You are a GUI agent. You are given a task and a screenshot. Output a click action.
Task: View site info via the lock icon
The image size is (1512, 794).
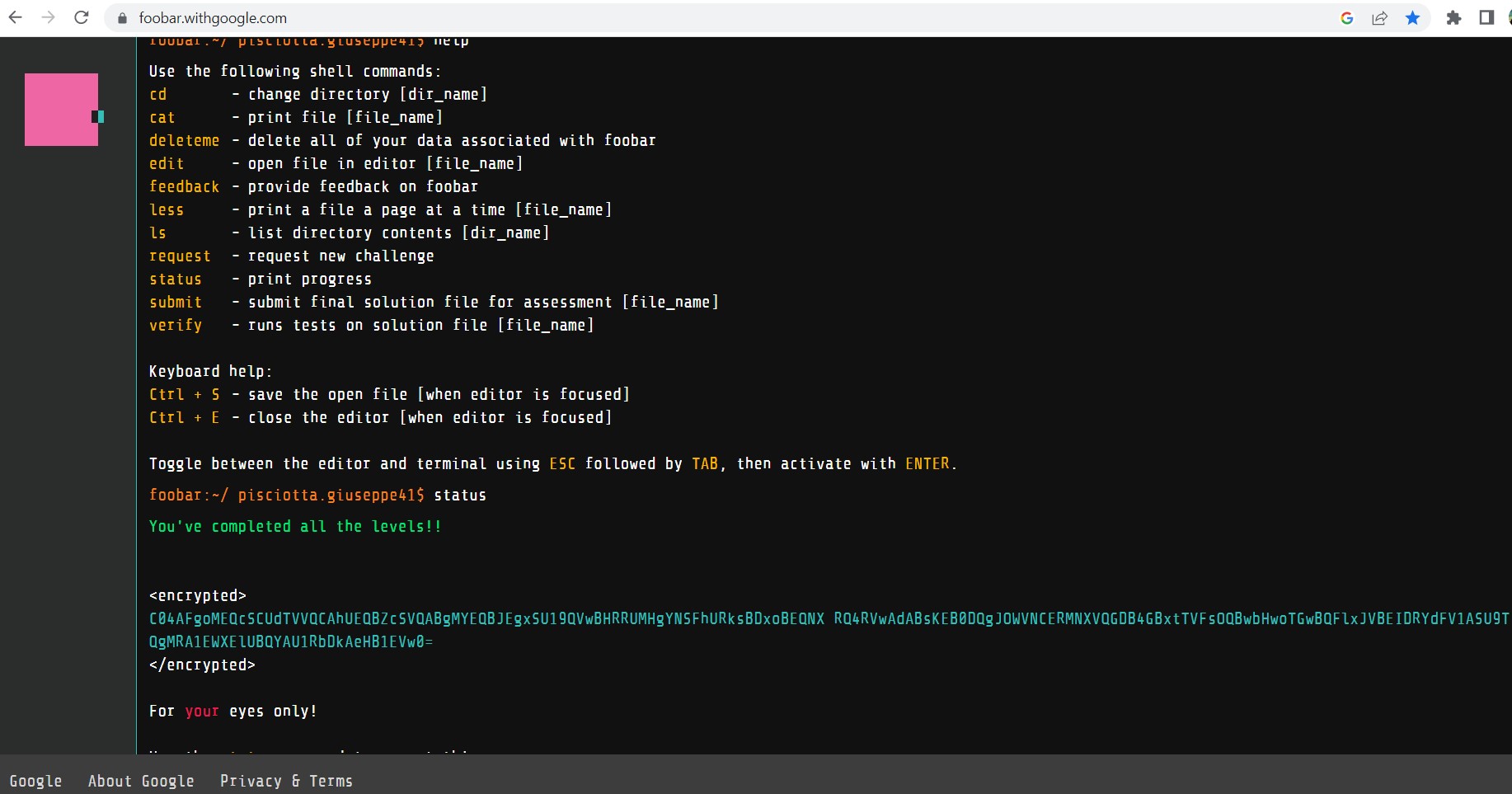pyautogui.click(x=123, y=18)
